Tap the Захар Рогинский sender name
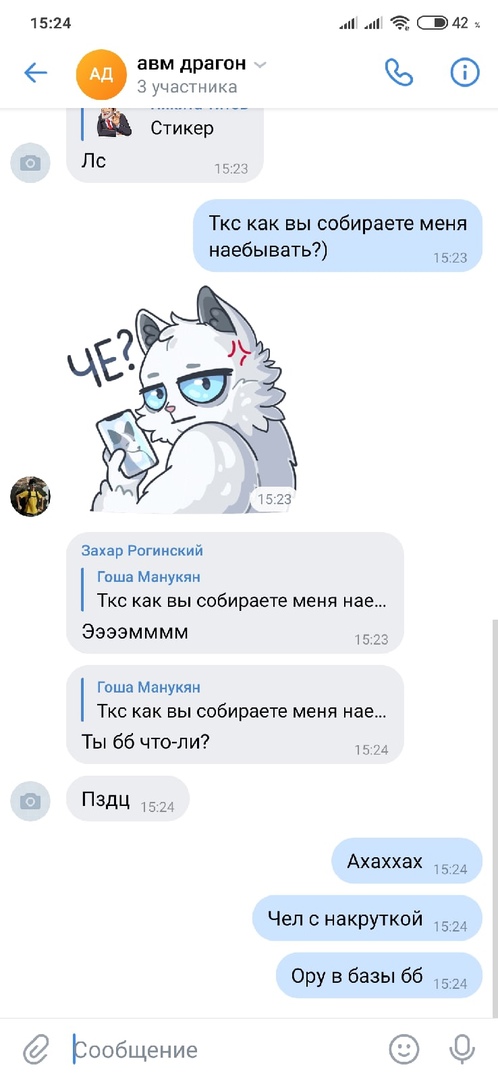 pos(143,551)
